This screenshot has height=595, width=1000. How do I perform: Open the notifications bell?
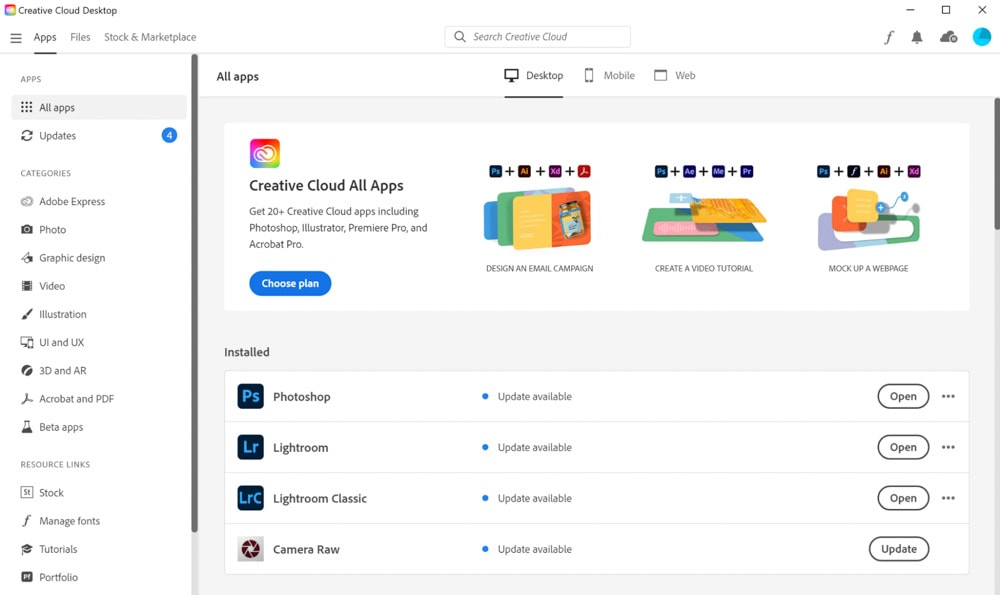click(917, 38)
